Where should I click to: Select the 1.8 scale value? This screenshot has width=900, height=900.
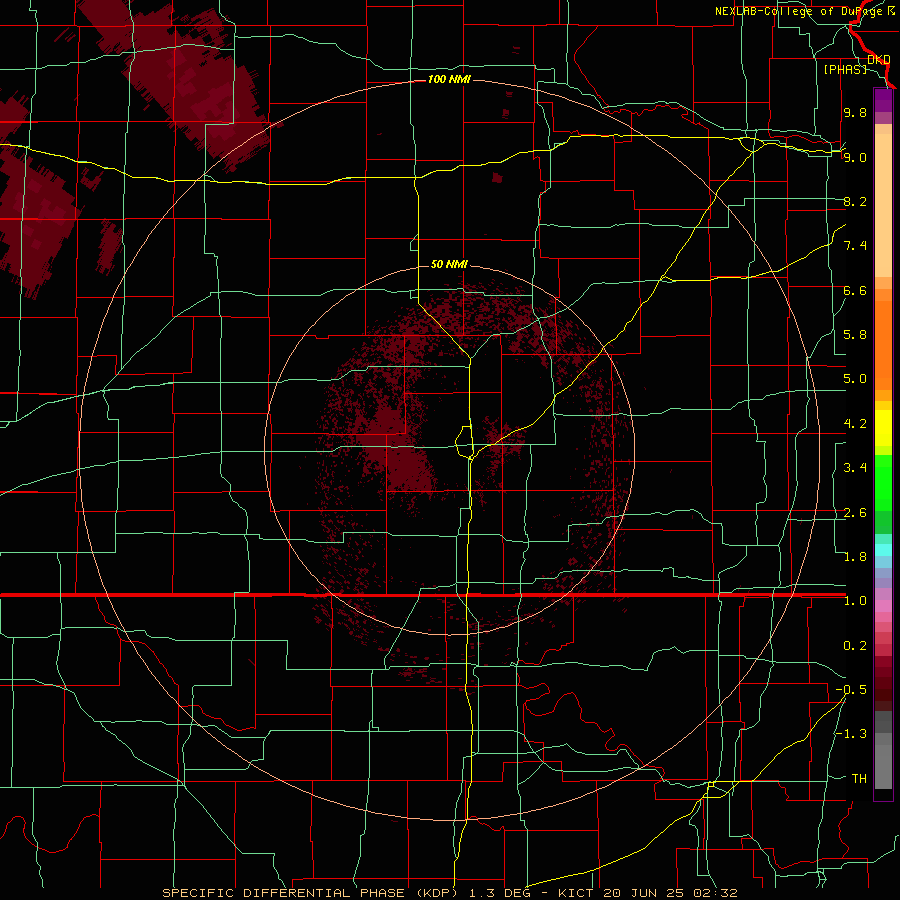[855, 557]
